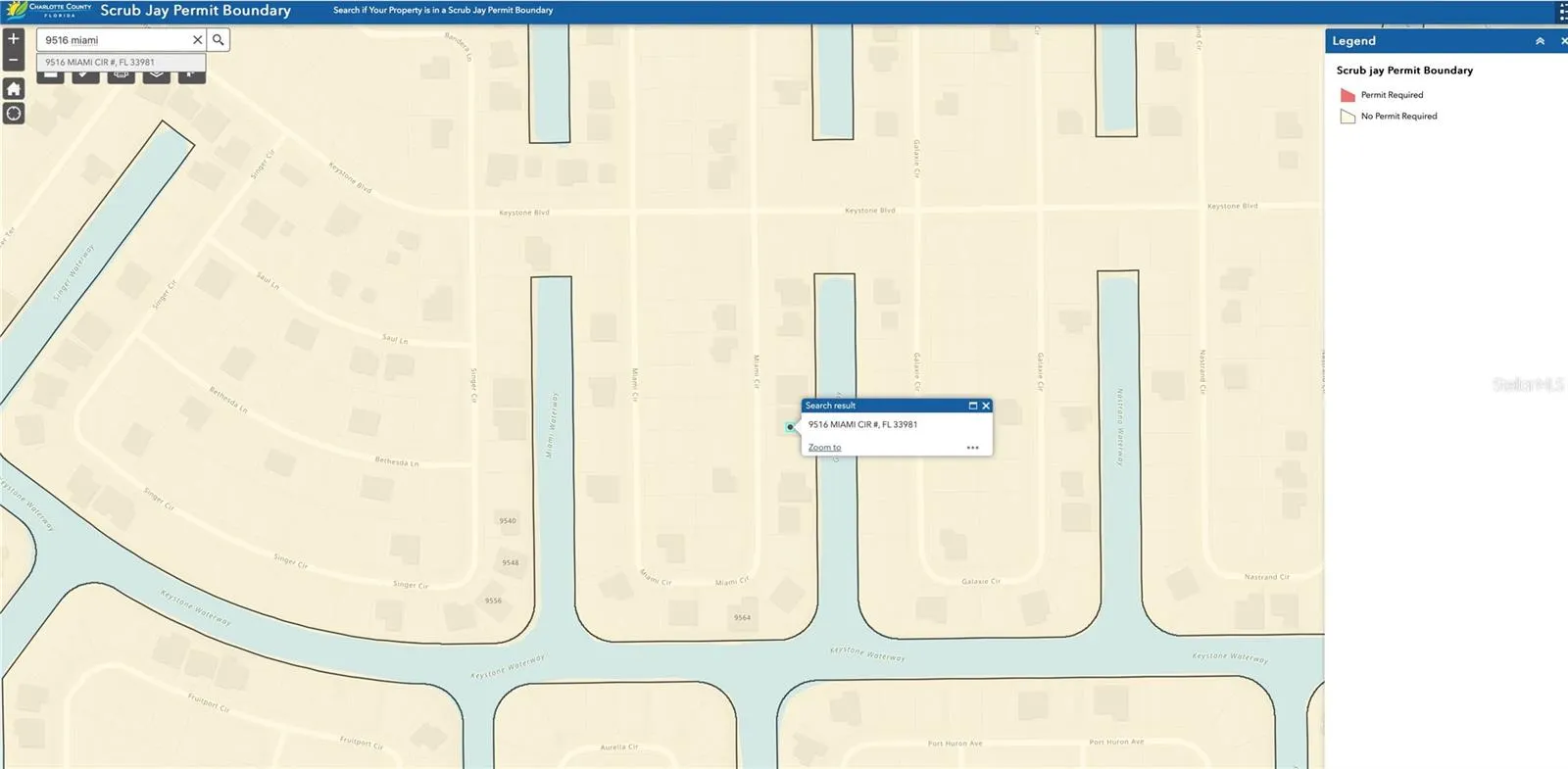Toggle the legend widget in header
Image resolution: width=1568 pixels, height=769 pixels.
pos(1561,12)
